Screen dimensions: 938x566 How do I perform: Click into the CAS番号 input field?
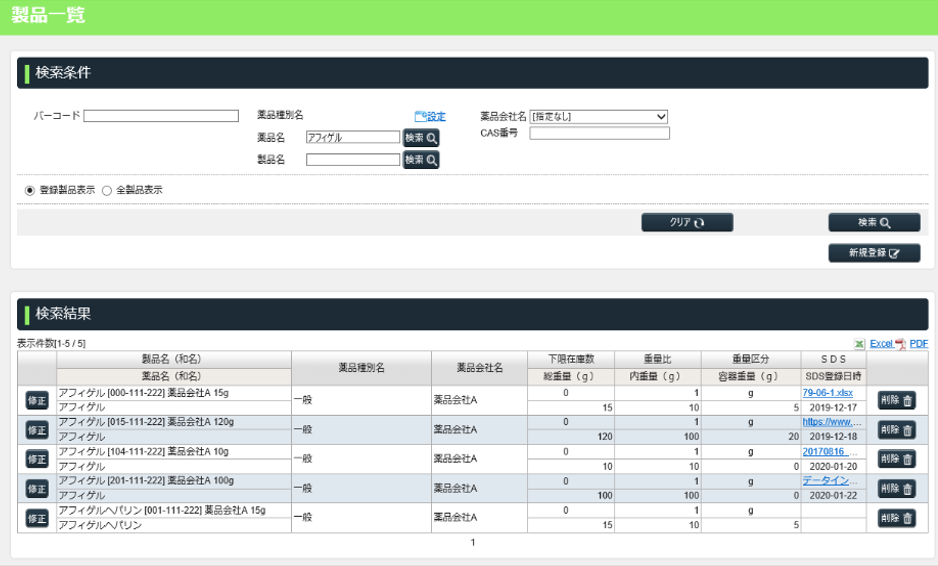(x=599, y=133)
